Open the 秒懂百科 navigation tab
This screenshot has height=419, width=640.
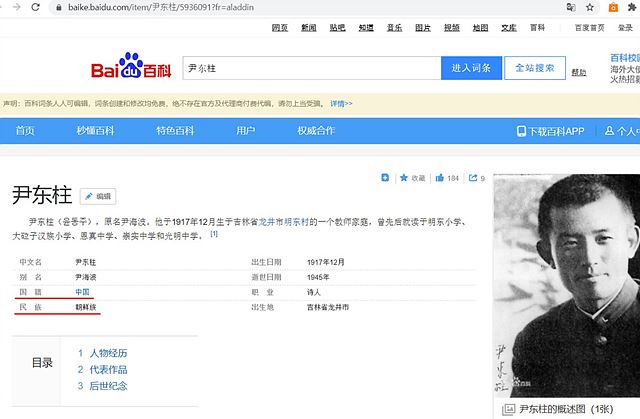click(96, 131)
